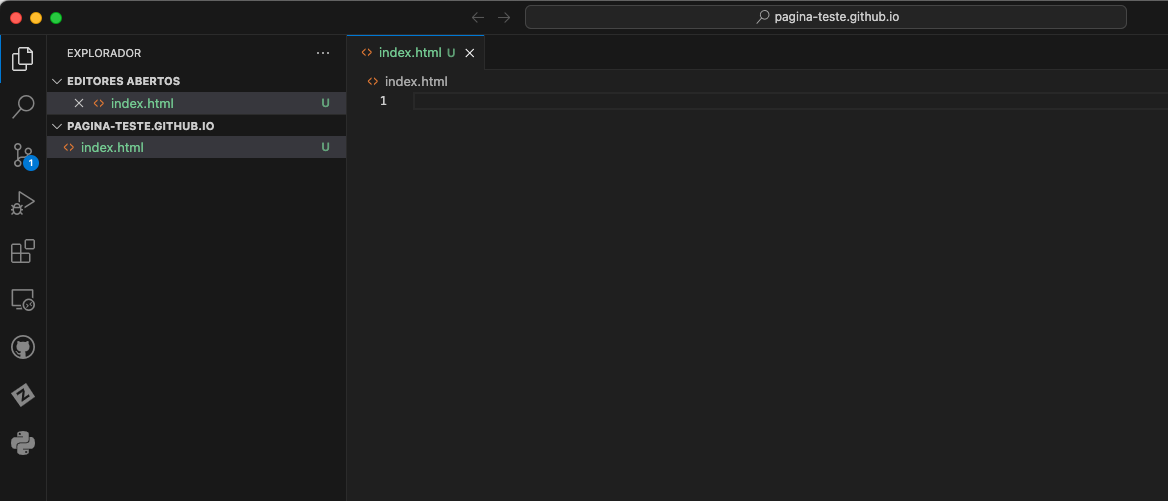
Task: Open Source Control view with badge
Action: pos(22,154)
